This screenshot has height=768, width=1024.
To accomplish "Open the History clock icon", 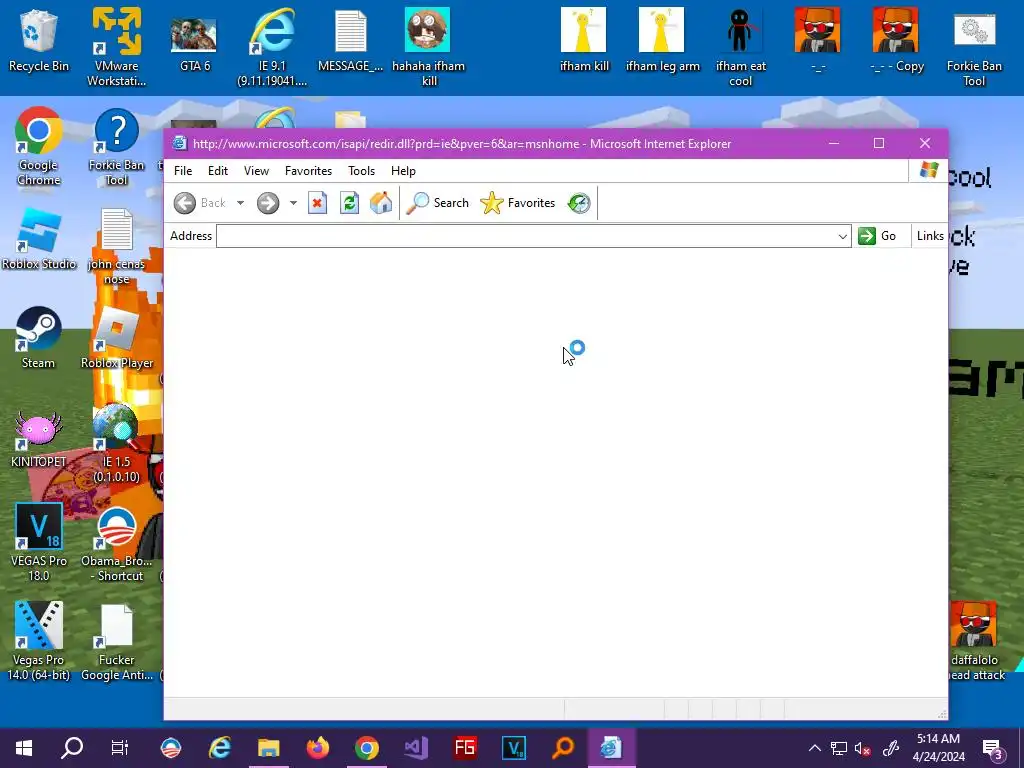I will (x=579, y=203).
